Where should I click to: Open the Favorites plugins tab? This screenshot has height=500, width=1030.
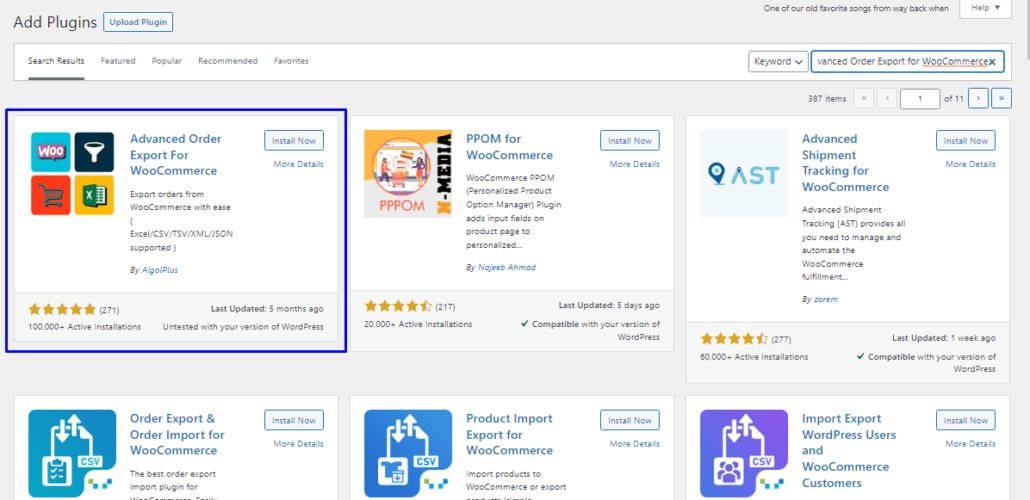(x=292, y=61)
